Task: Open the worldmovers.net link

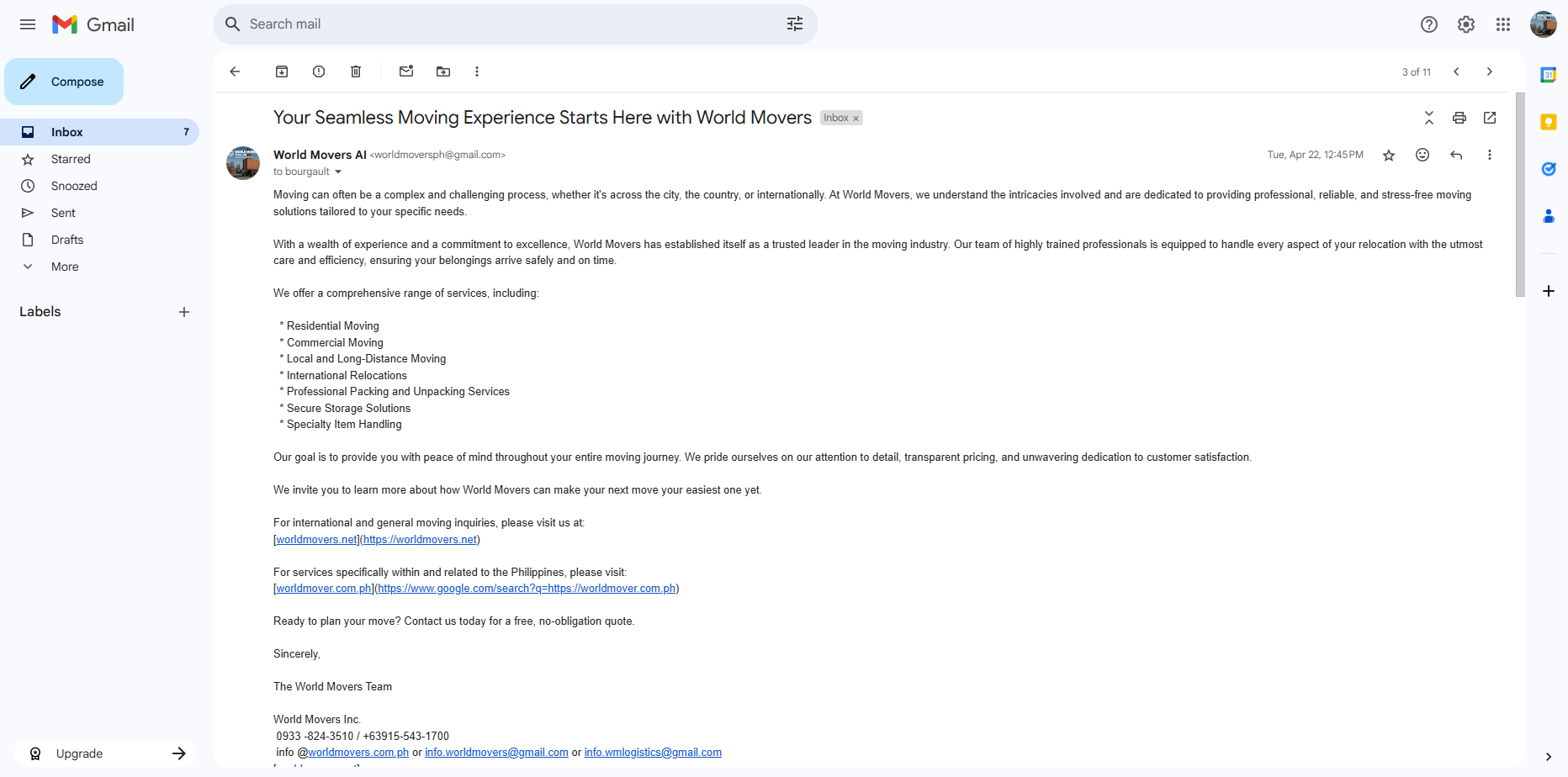Action: coord(315,539)
